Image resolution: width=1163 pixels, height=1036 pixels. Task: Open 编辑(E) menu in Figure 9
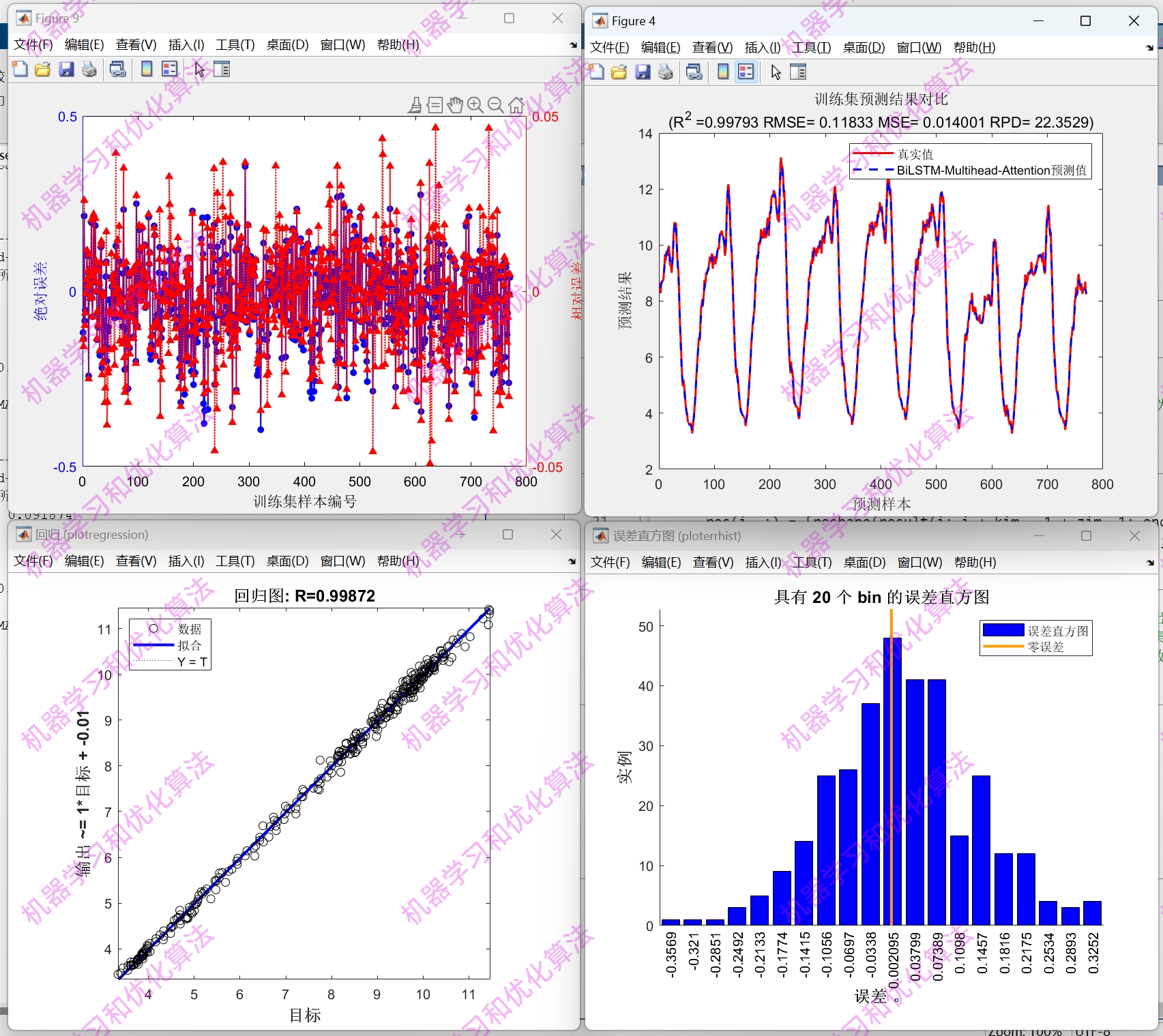point(85,45)
